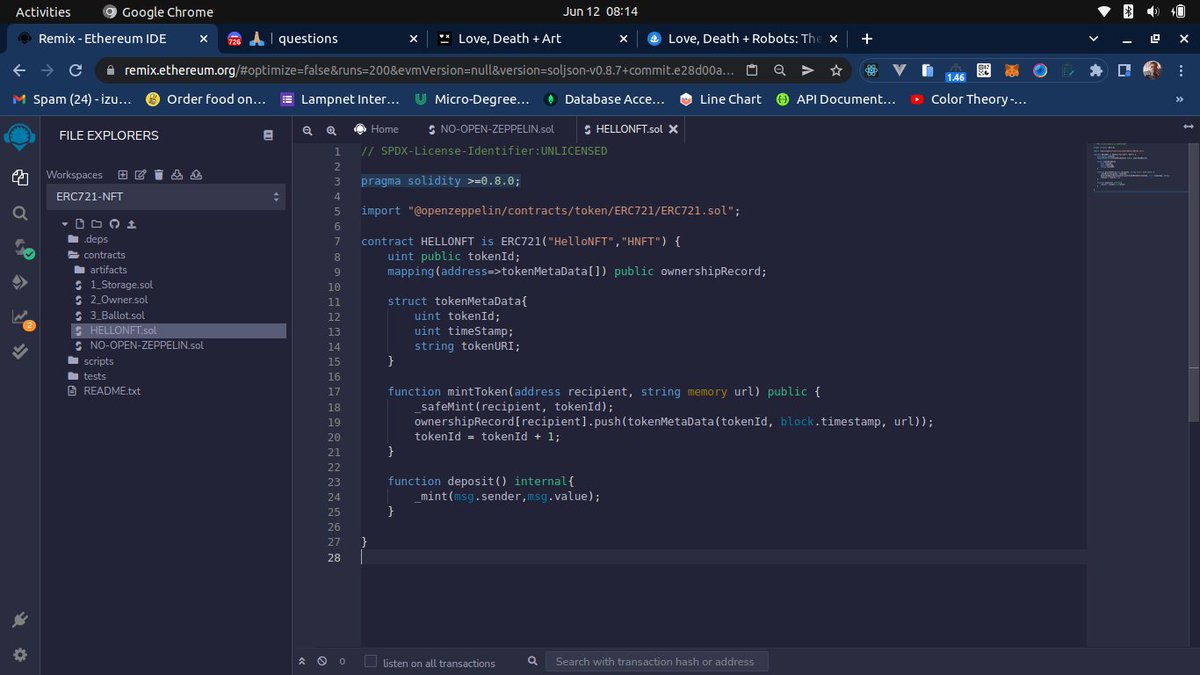Expand the artifacts folder
This screenshot has width=1200, height=675.
pyautogui.click(x=101, y=270)
